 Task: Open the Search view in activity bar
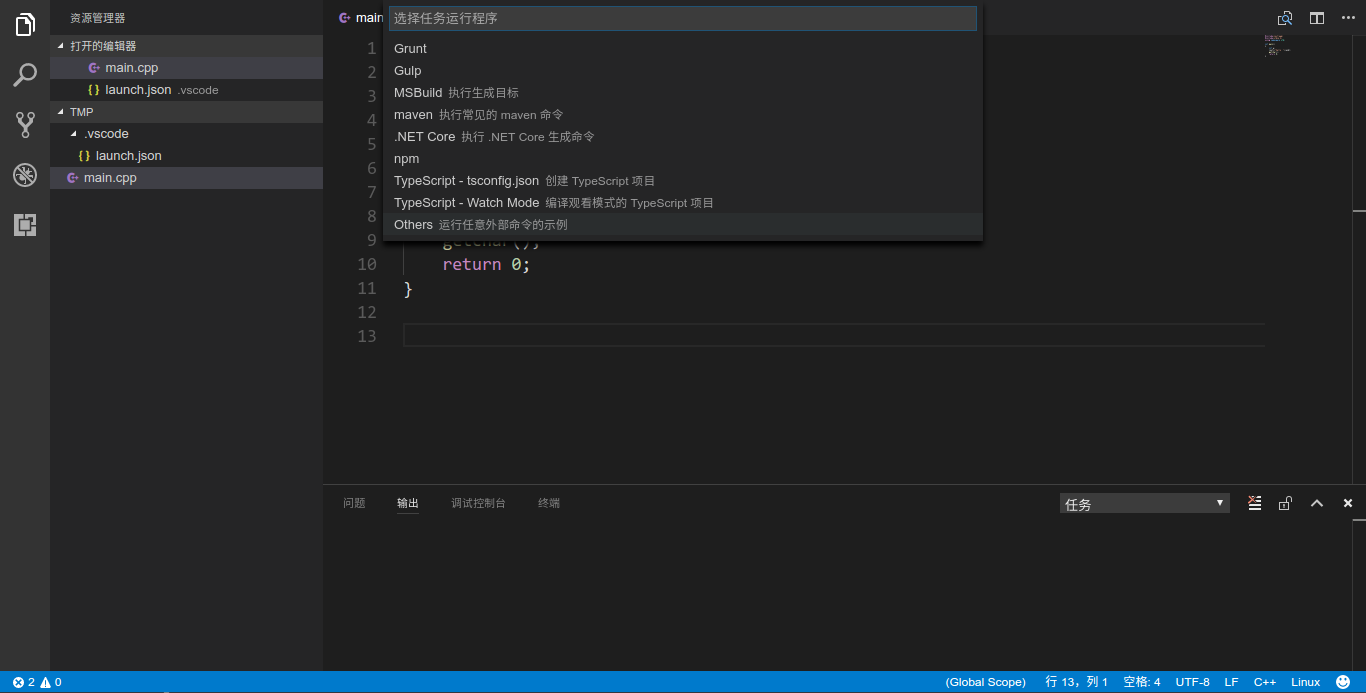25,74
